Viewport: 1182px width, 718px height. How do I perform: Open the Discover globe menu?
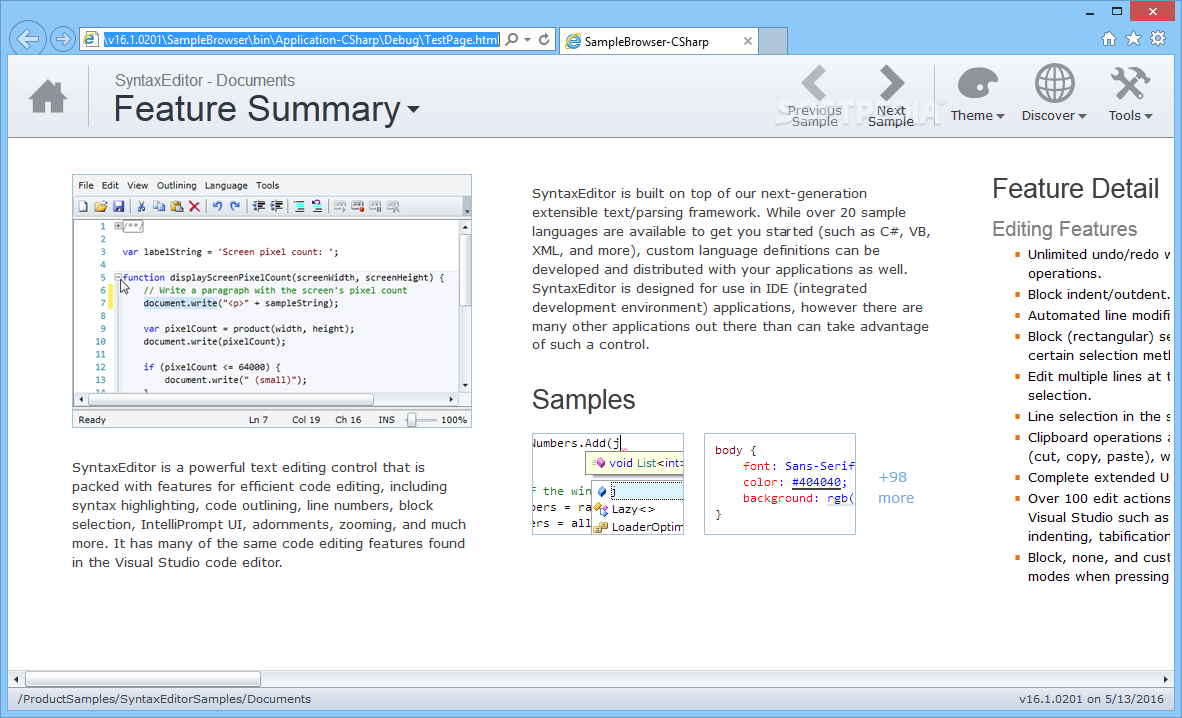click(1054, 94)
